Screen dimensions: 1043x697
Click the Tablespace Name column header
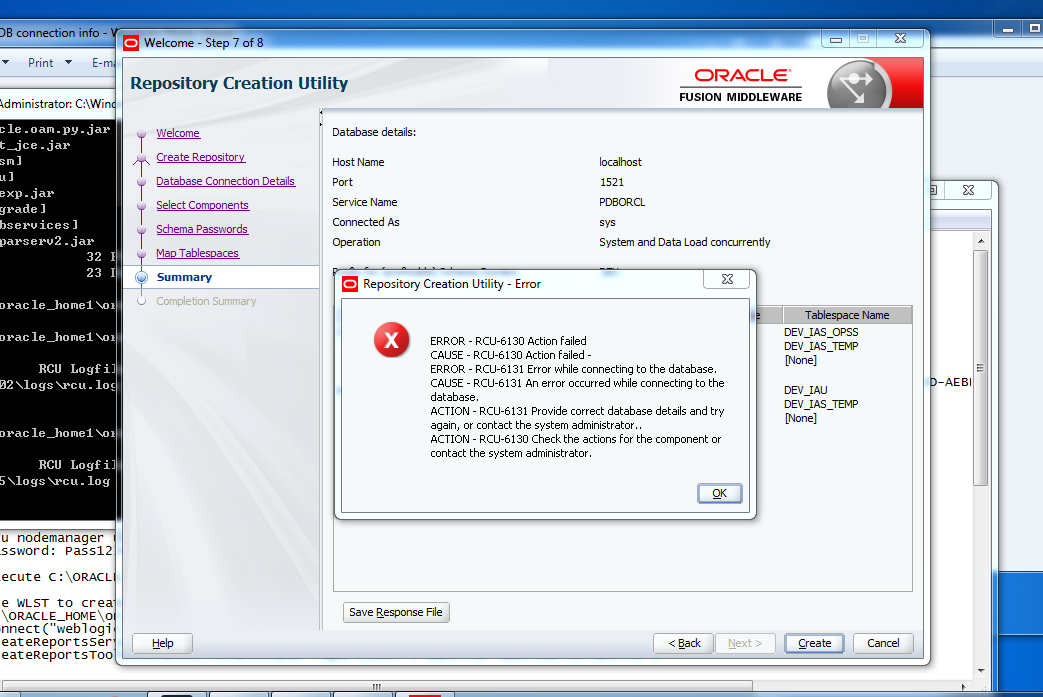tap(847, 315)
